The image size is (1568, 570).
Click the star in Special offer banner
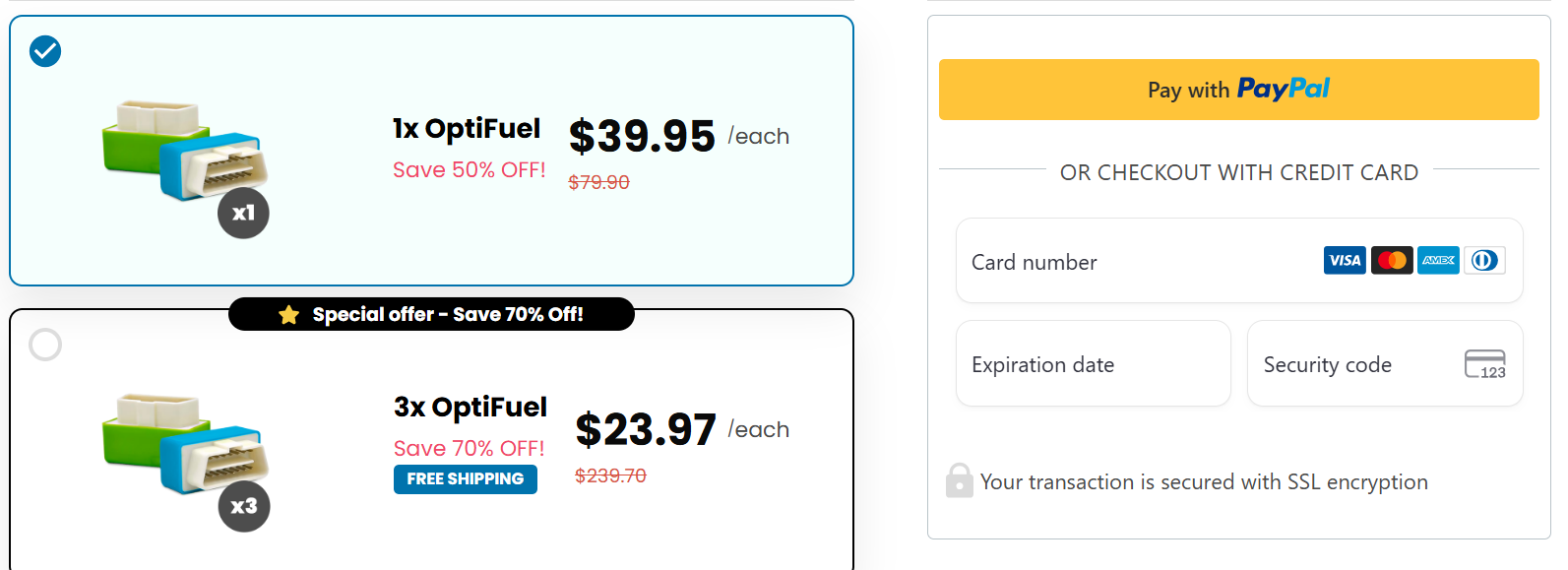click(x=288, y=315)
